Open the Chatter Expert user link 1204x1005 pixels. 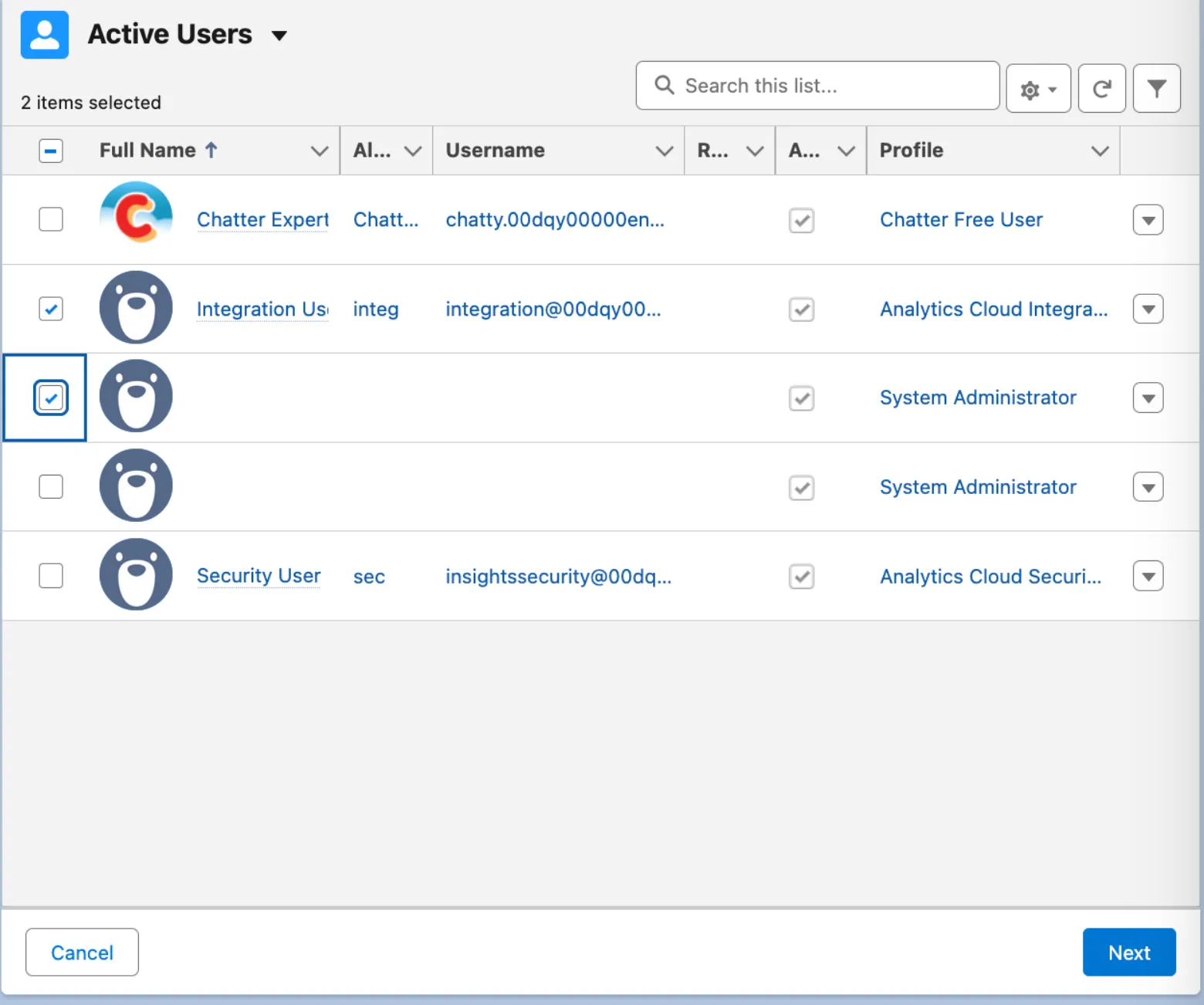pyautogui.click(x=262, y=220)
